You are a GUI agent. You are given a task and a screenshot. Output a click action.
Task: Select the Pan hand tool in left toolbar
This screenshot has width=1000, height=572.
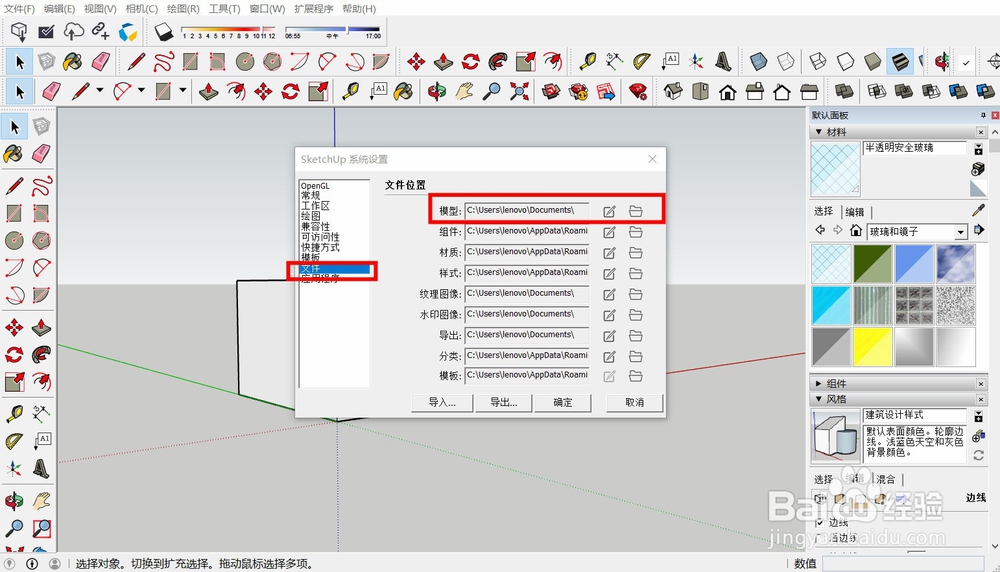coord(41,501)
